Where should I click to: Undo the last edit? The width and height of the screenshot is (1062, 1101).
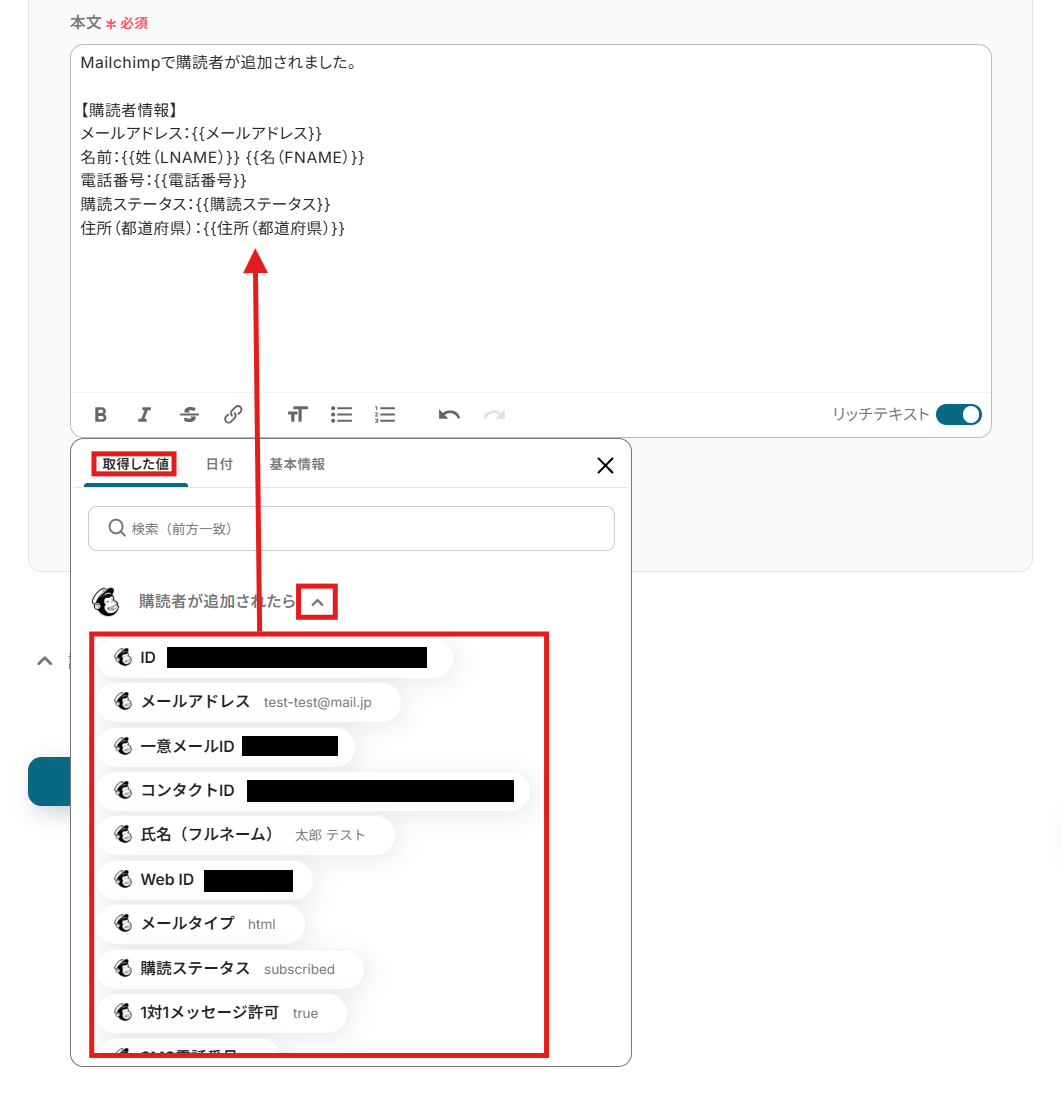[x=450, y=415]
